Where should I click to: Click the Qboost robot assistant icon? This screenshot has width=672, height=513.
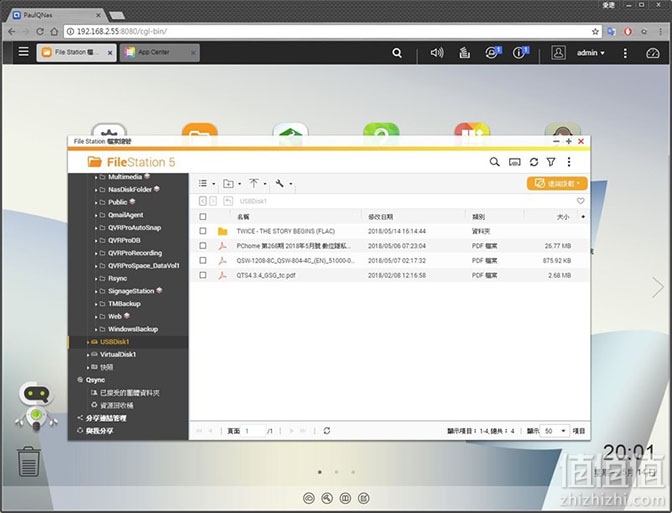pos(36,406)
